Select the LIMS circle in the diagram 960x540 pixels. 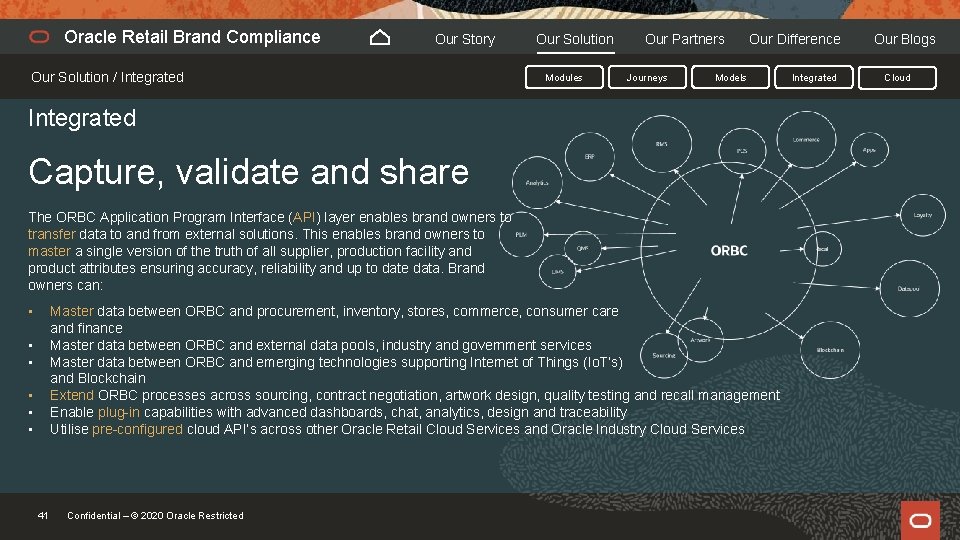557,271
